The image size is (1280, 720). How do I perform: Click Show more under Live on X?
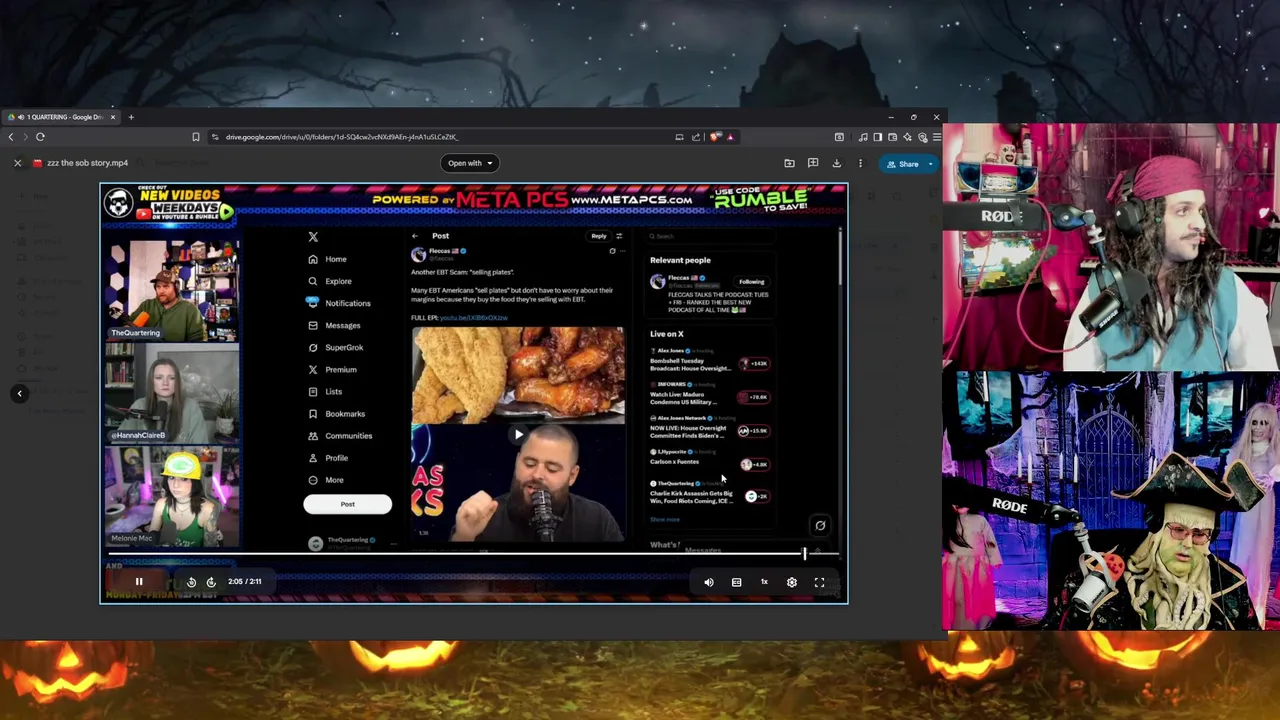[665, 519]
